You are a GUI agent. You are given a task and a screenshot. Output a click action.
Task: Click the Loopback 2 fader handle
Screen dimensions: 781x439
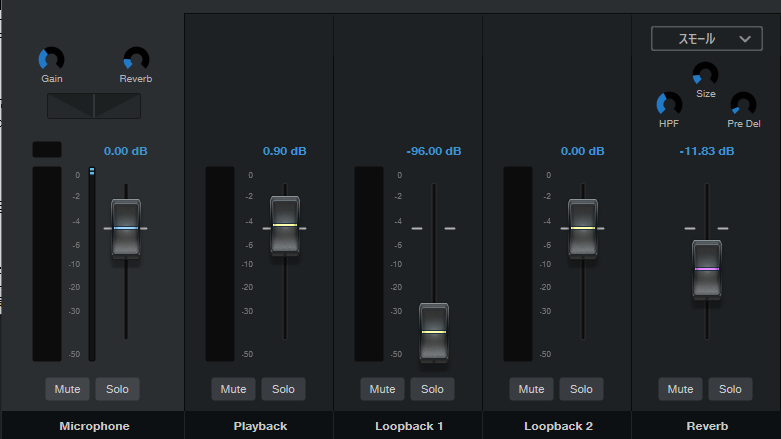point(583,228)
